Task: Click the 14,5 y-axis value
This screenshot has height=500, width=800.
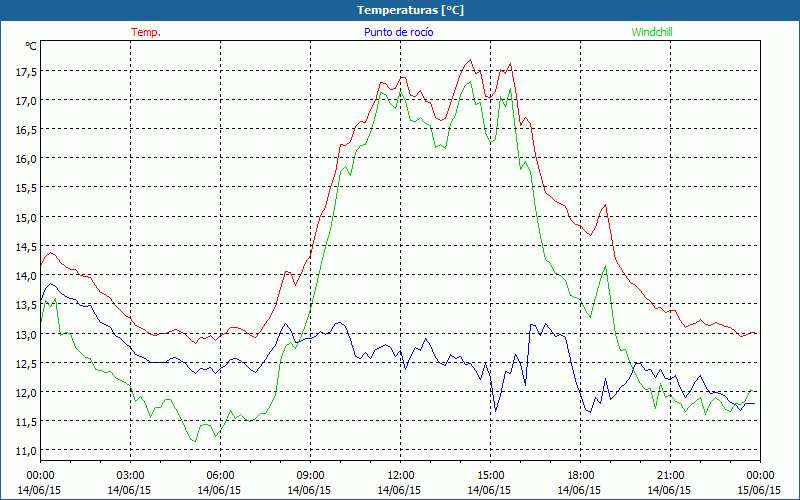Action: 27,247
